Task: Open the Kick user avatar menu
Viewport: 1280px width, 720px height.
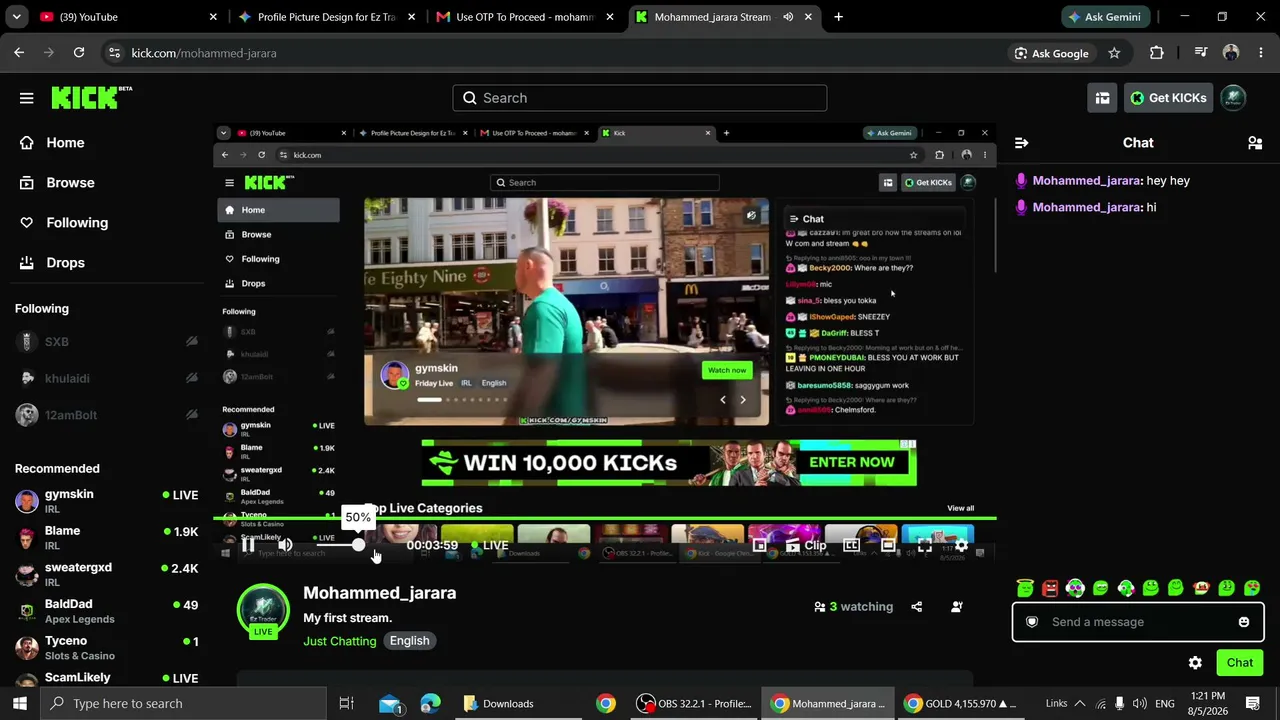Action: 1233,98
